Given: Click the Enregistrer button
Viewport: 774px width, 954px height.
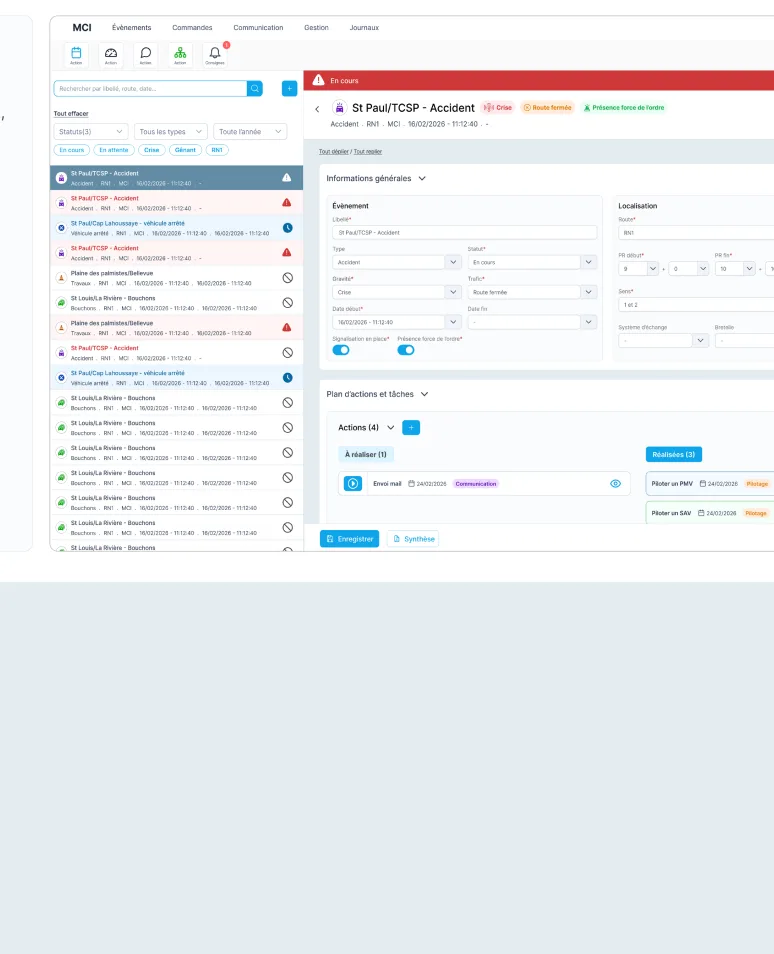Looking at the screenshot, I should point(349,538).
